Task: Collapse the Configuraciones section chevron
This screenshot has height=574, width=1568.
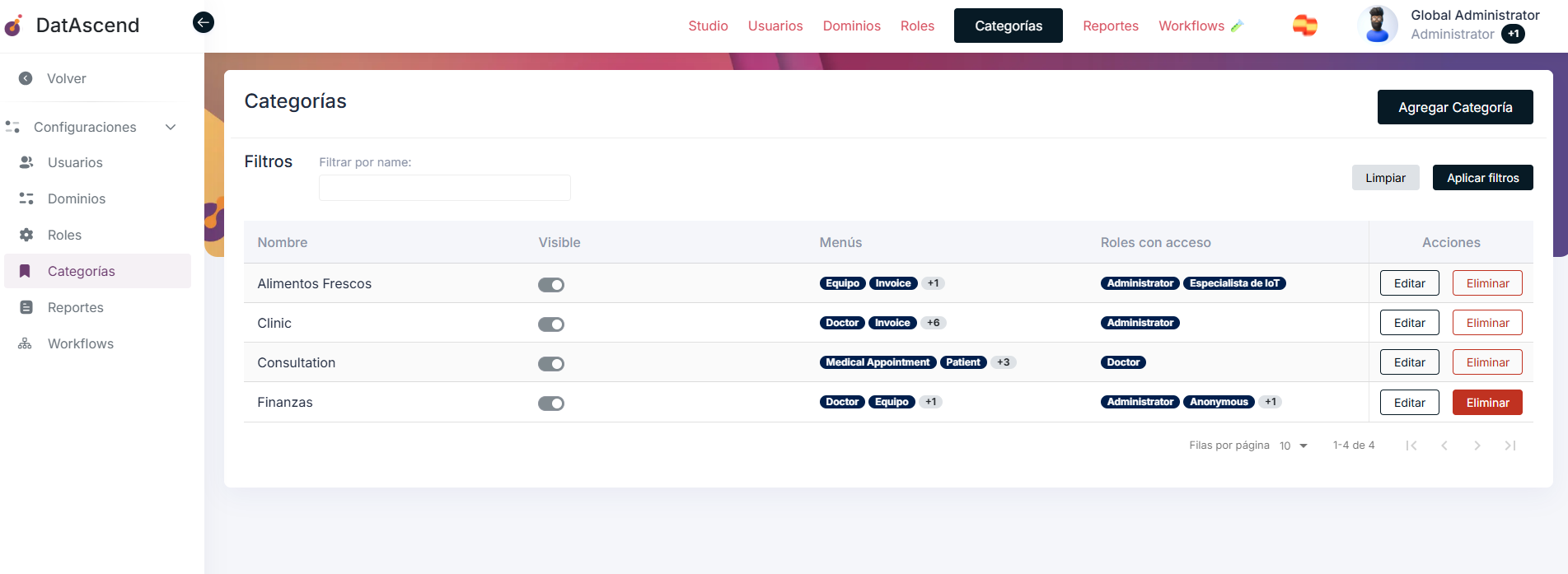Action: point(171,127)
